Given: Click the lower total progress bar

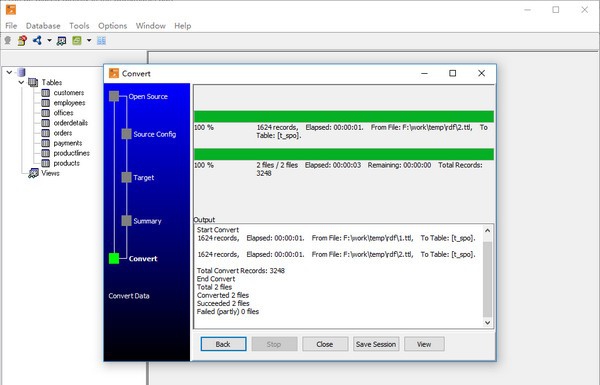Looking at the screenshot, I should pyautogui.click(x=344, y=154).
